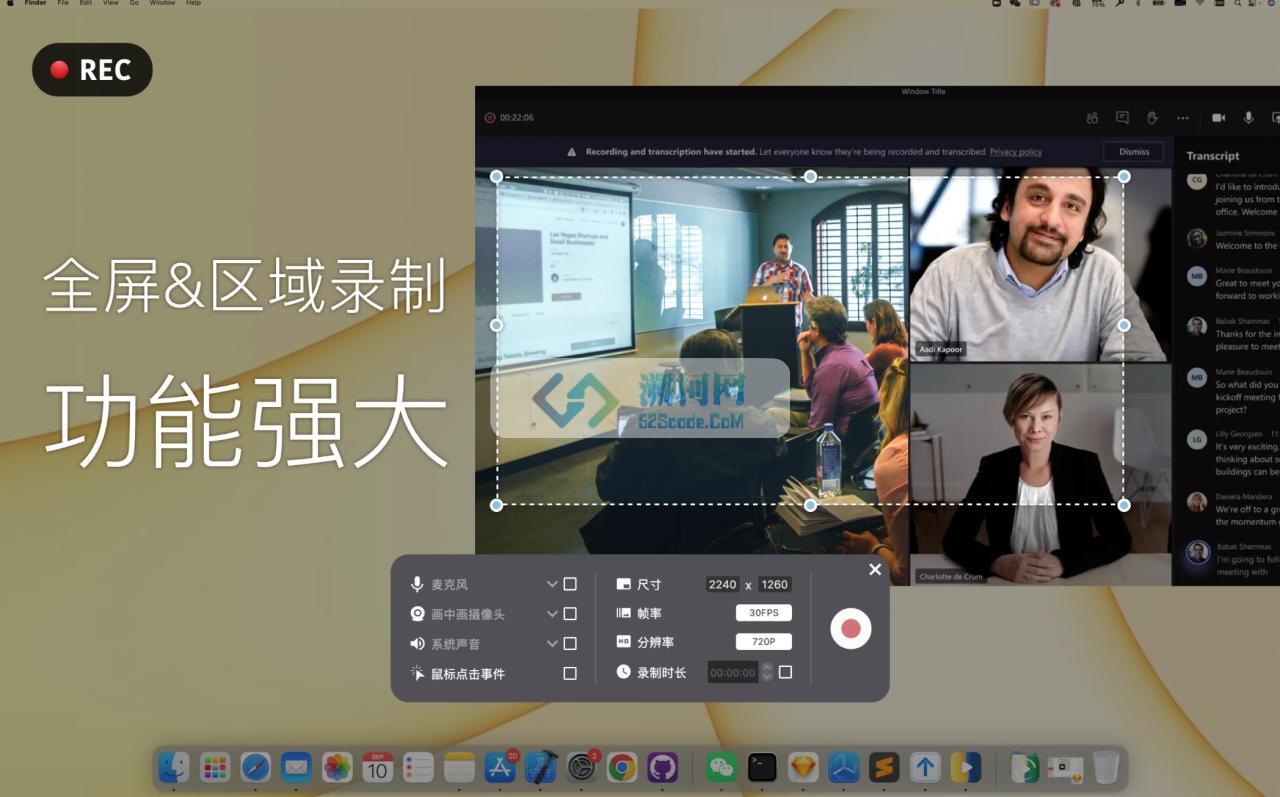
Task: Launch Google Chrome from the Dock
Action: (622, 767)
